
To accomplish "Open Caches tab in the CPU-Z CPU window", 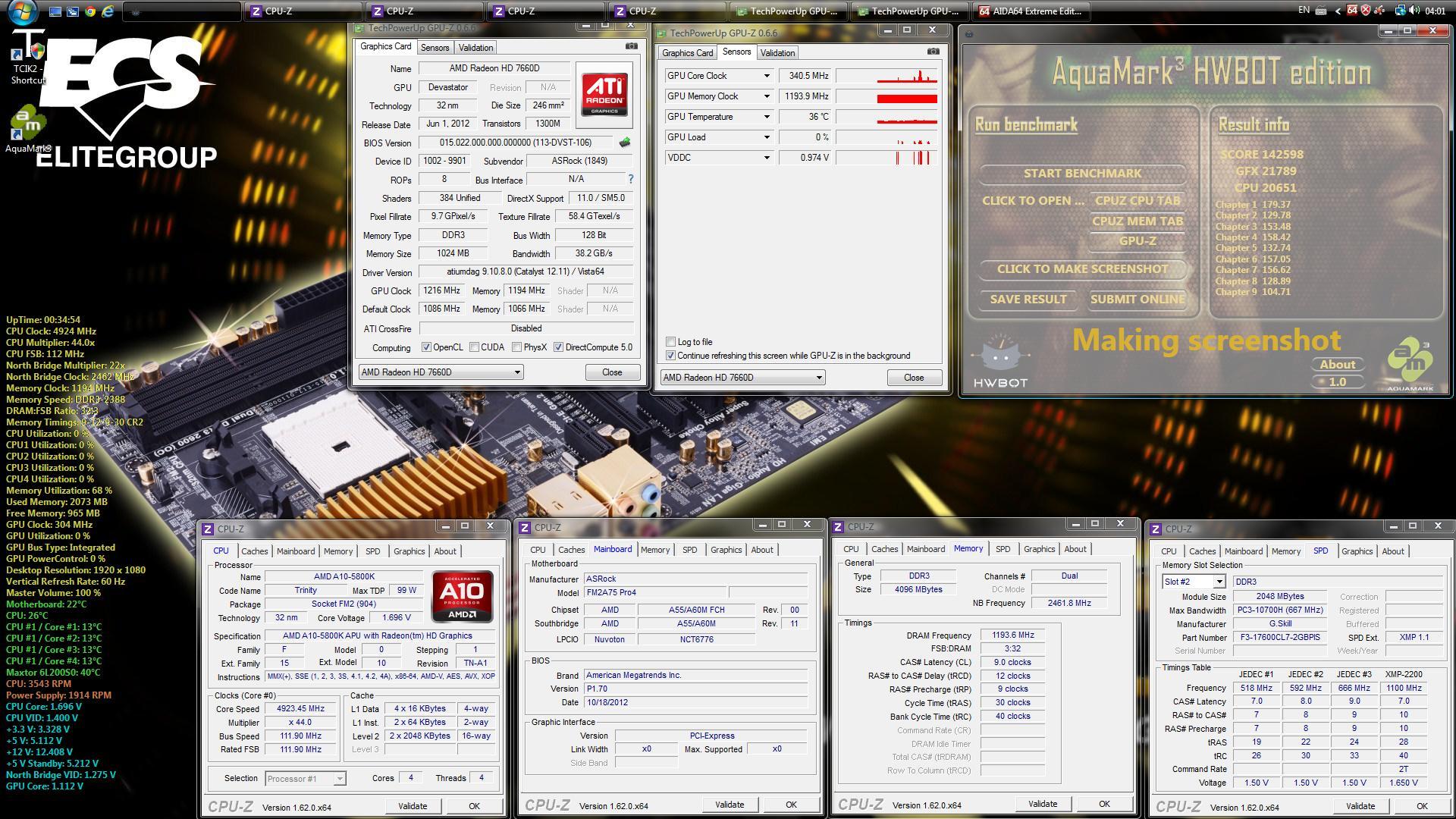I will (254, 551).
